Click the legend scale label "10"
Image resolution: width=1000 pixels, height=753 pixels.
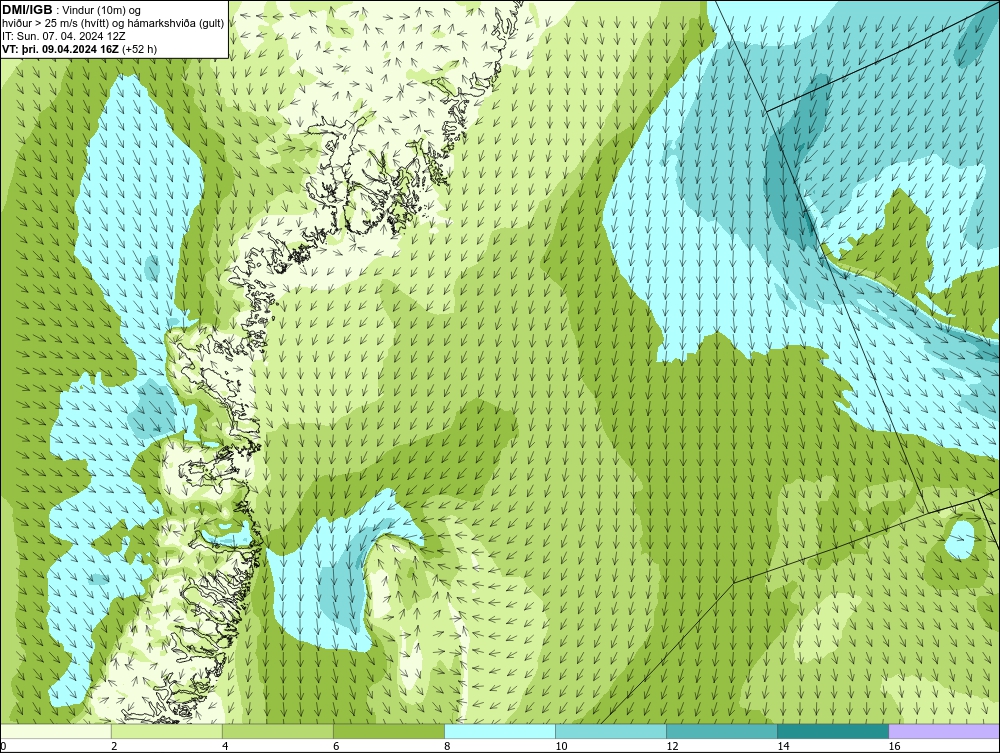(561, 747)
